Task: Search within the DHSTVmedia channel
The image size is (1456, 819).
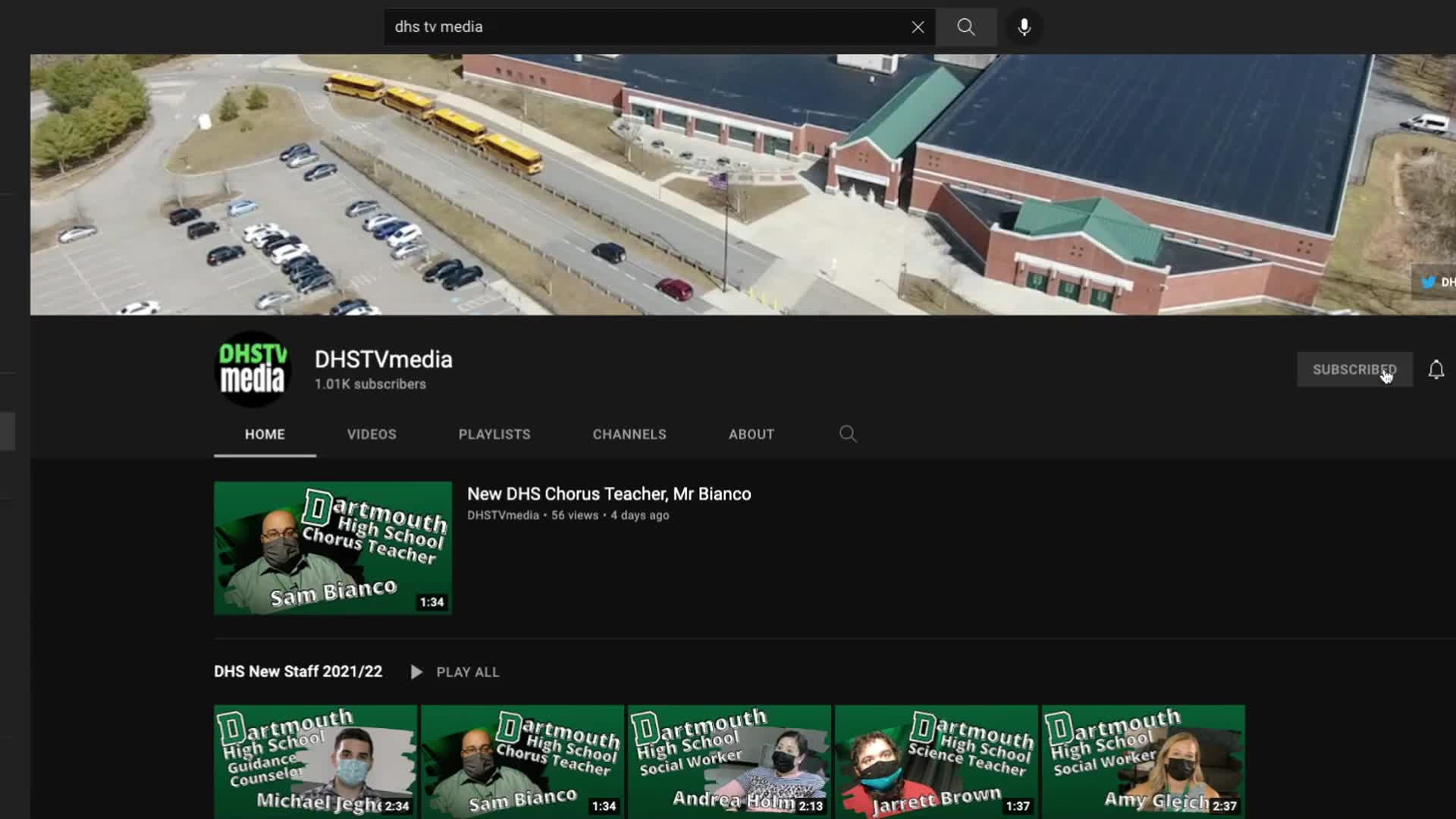Action: coord(848,434)
